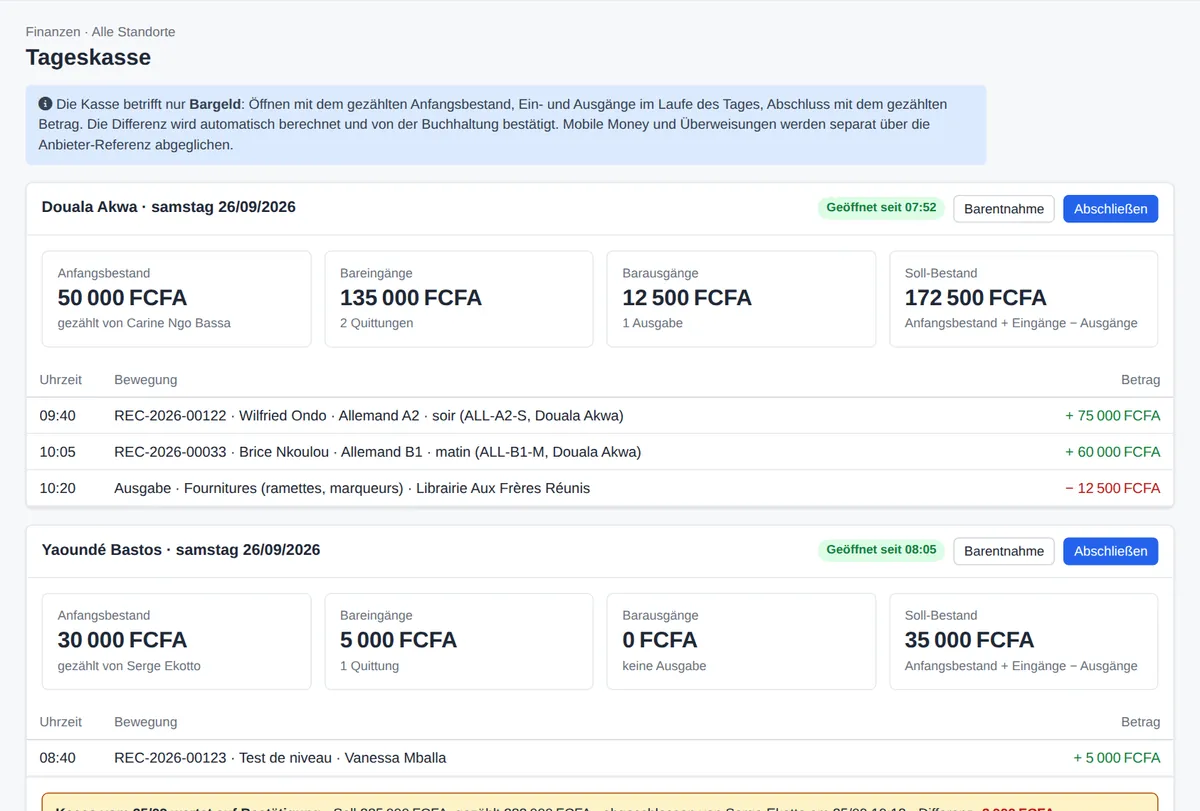Viewport: 1200px width, 811px height.
Task: Click the '+ 60 000 FCFA' amount
Action: click(x=1113, y=452)
